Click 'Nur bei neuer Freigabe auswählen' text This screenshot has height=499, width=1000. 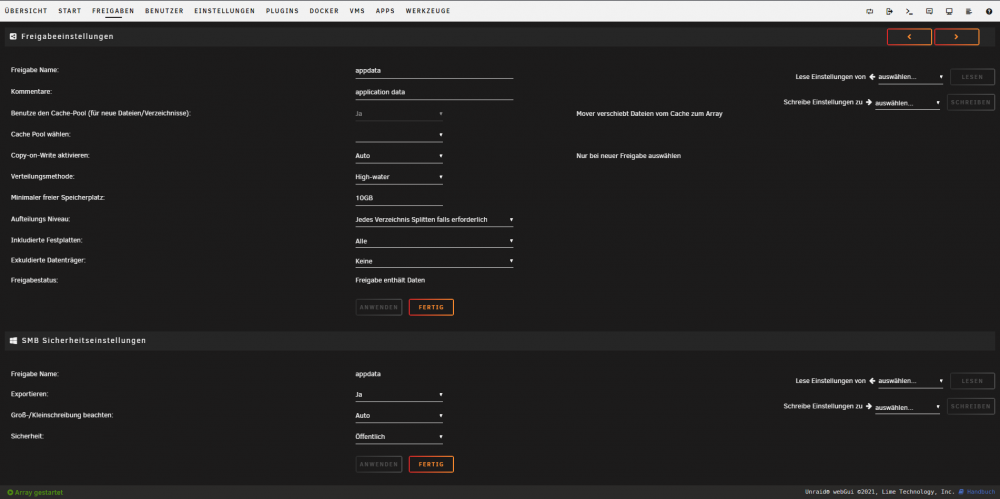pyautogui.click(x=629, y=156)
